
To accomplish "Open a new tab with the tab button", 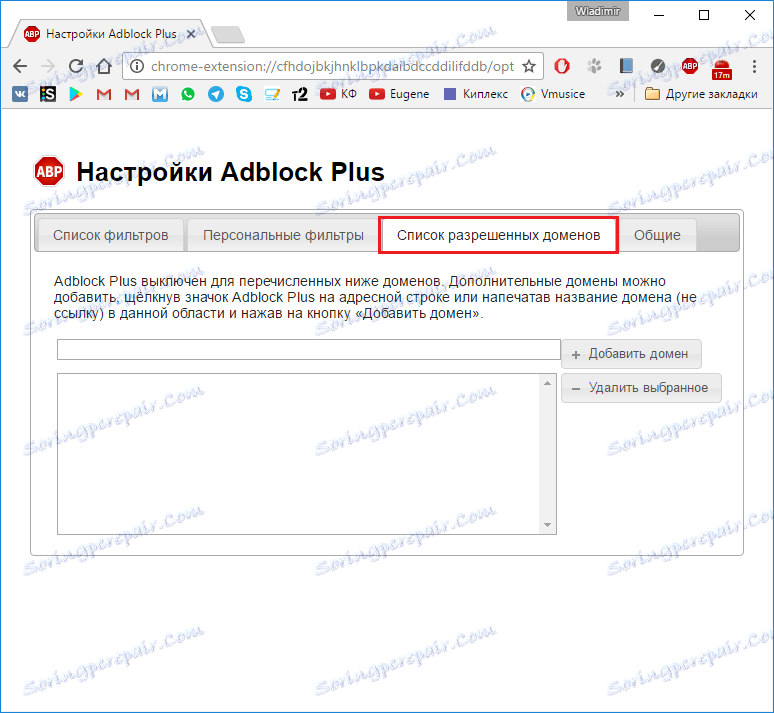I will click(228, 35).
